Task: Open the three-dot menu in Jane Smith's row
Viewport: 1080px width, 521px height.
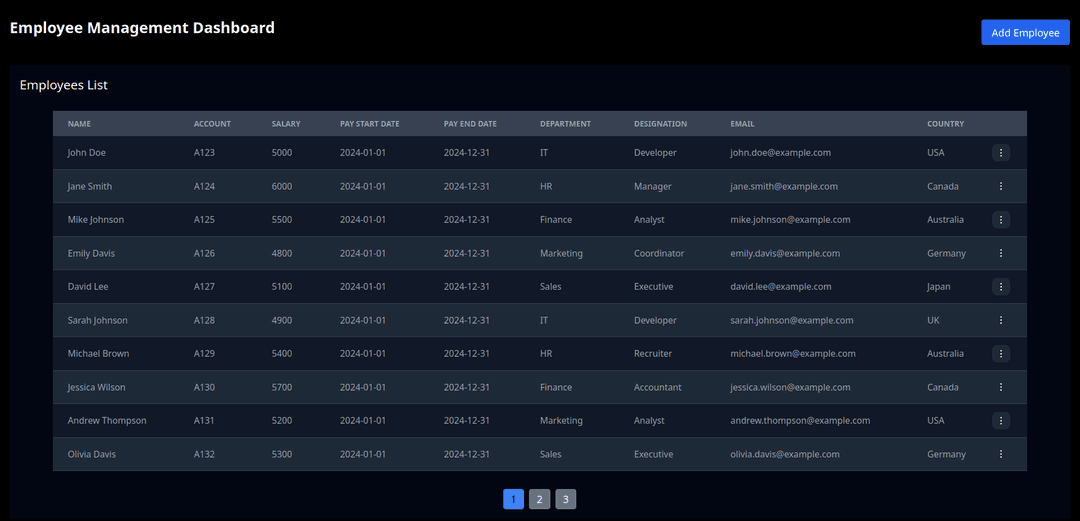Action: point(1001,186)
